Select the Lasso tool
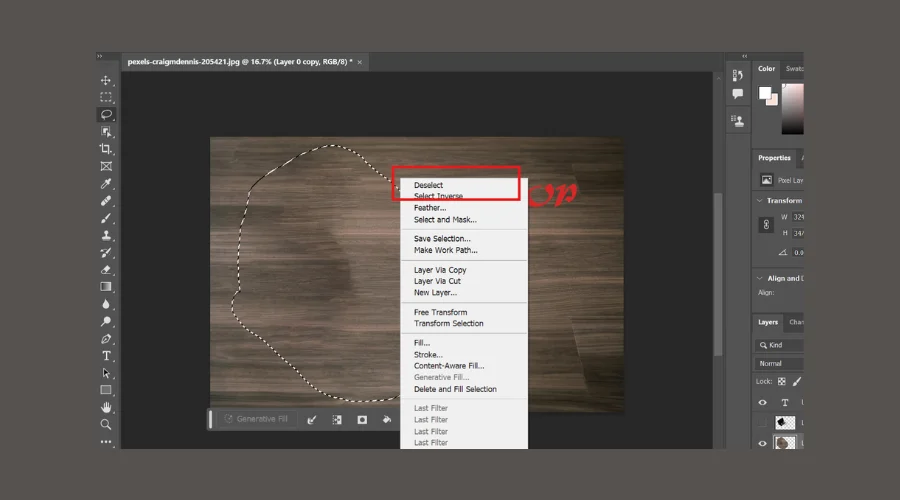Screen dimensions: 900x500 [x=106, y=114]
